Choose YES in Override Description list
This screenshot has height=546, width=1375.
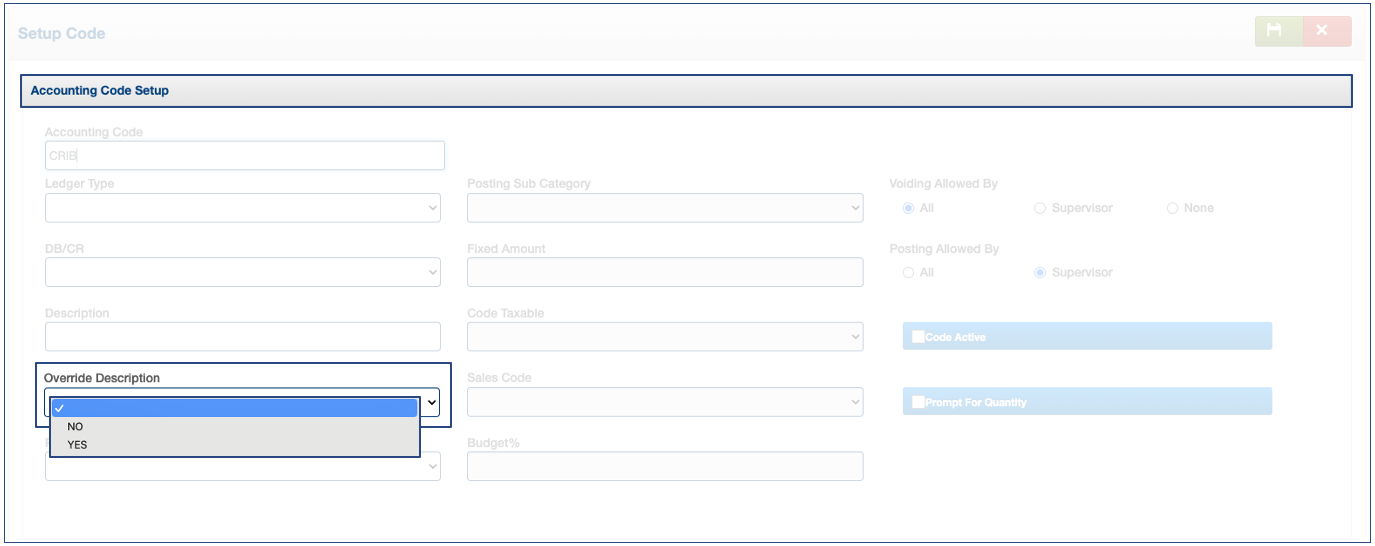[x=78, y=445]
